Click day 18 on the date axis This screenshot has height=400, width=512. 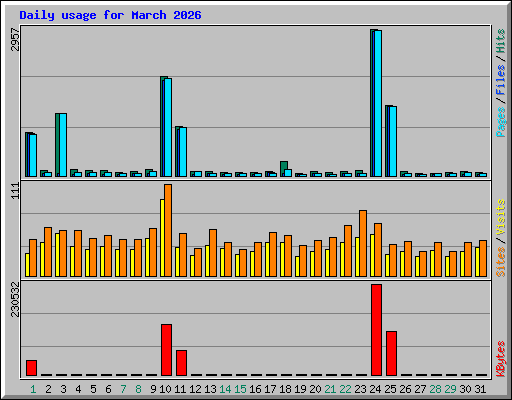[x=285, y=389]
